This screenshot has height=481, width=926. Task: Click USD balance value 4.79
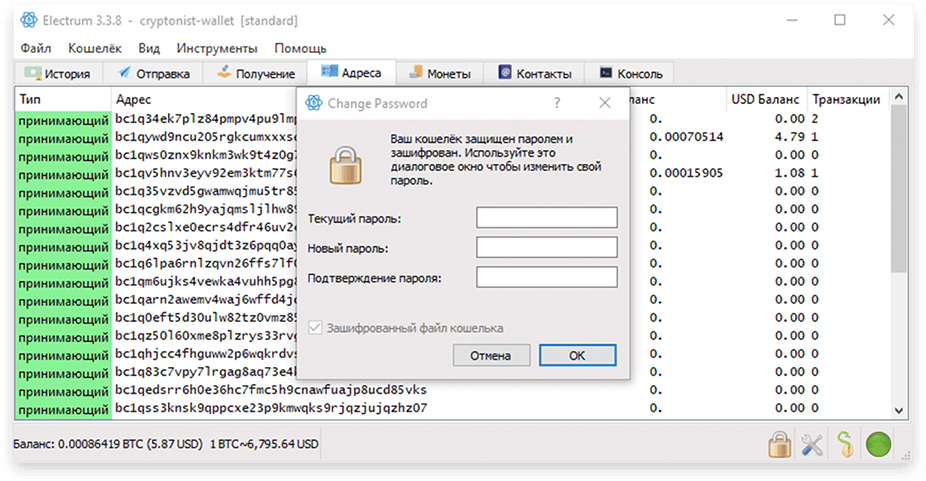[x=790, y=137]
